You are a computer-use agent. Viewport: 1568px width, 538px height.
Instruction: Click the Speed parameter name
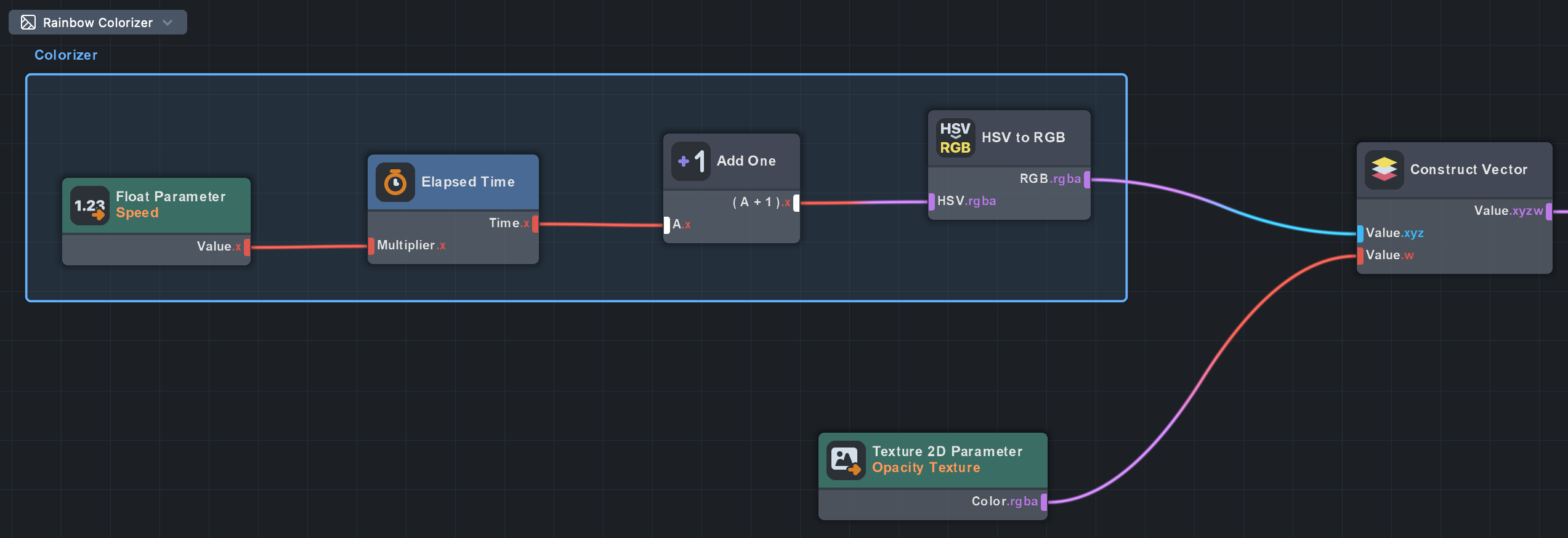(137, 213)
